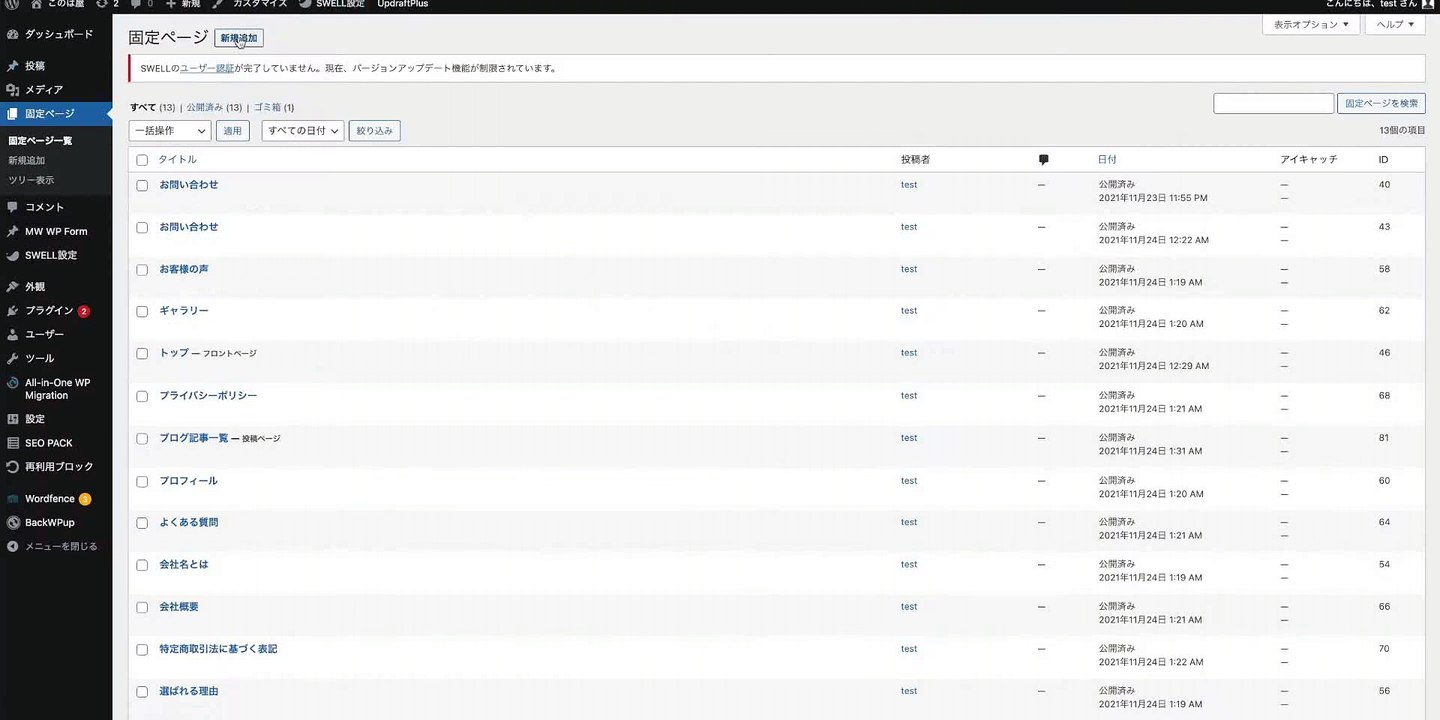
Task: Click the 適用 button
Action: click(x=233, y=131)
